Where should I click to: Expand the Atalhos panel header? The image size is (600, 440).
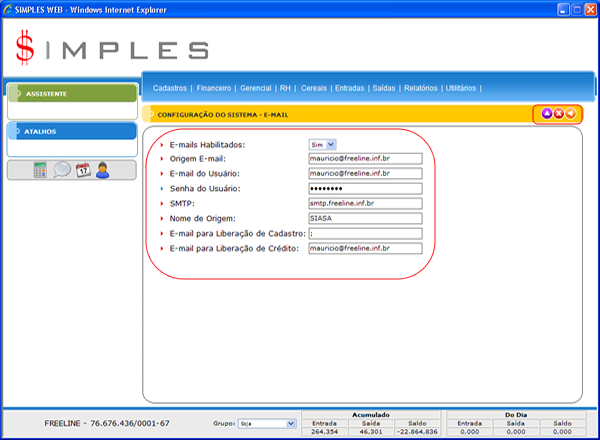(x=71, y=131)
